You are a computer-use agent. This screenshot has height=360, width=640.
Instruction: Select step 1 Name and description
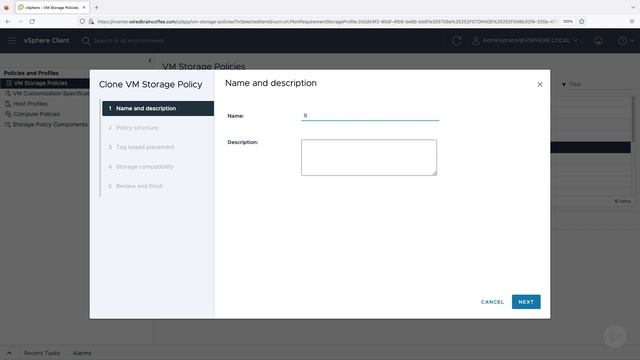(x=158, y=109)
